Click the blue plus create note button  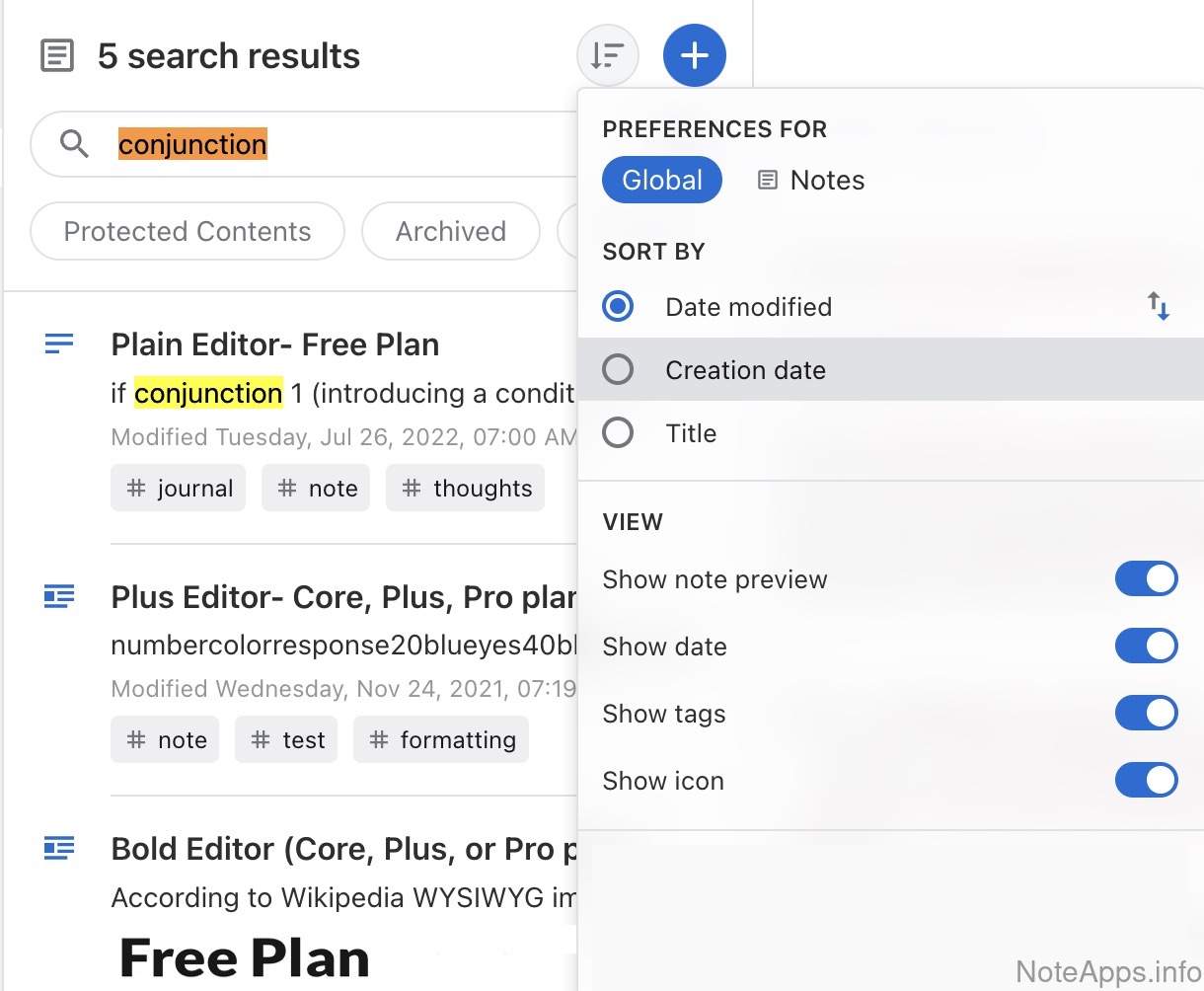tap(695, 55)
